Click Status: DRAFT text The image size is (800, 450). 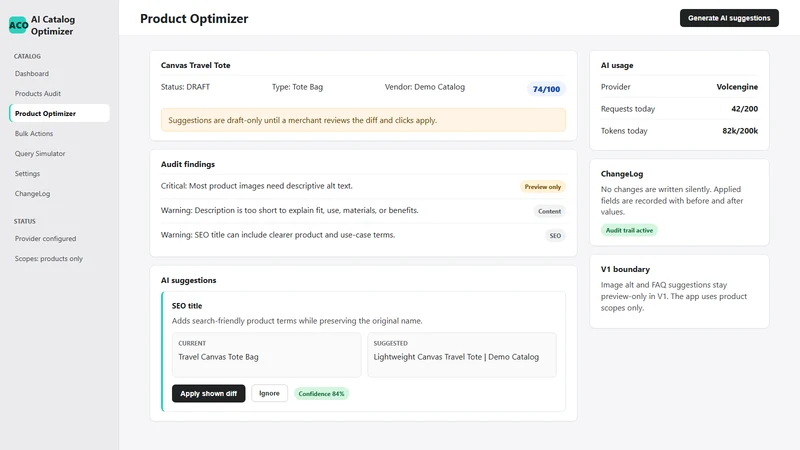[x=185, y=87]
